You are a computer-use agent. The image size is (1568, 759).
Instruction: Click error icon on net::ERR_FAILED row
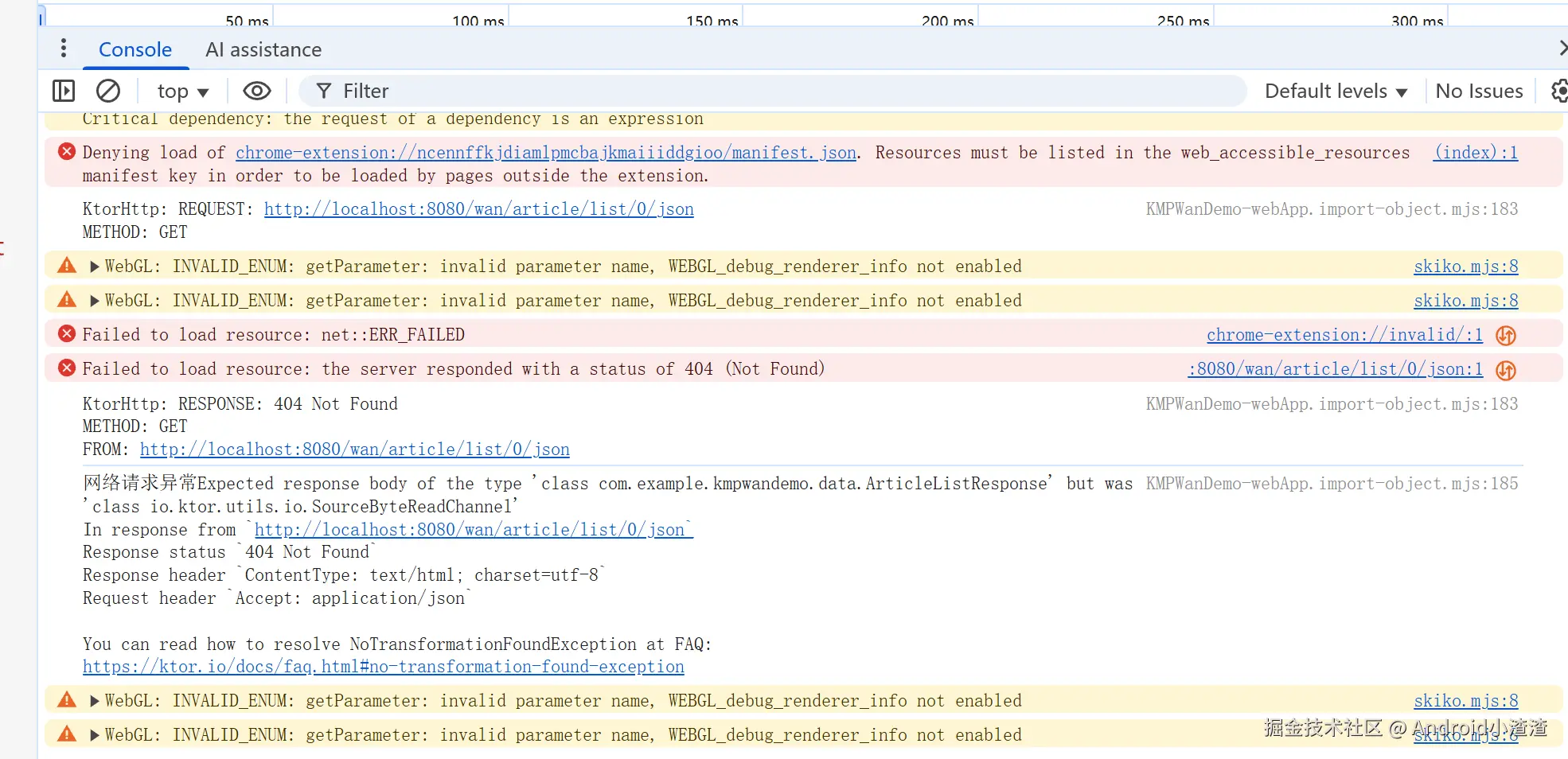(x=67, y=333)
